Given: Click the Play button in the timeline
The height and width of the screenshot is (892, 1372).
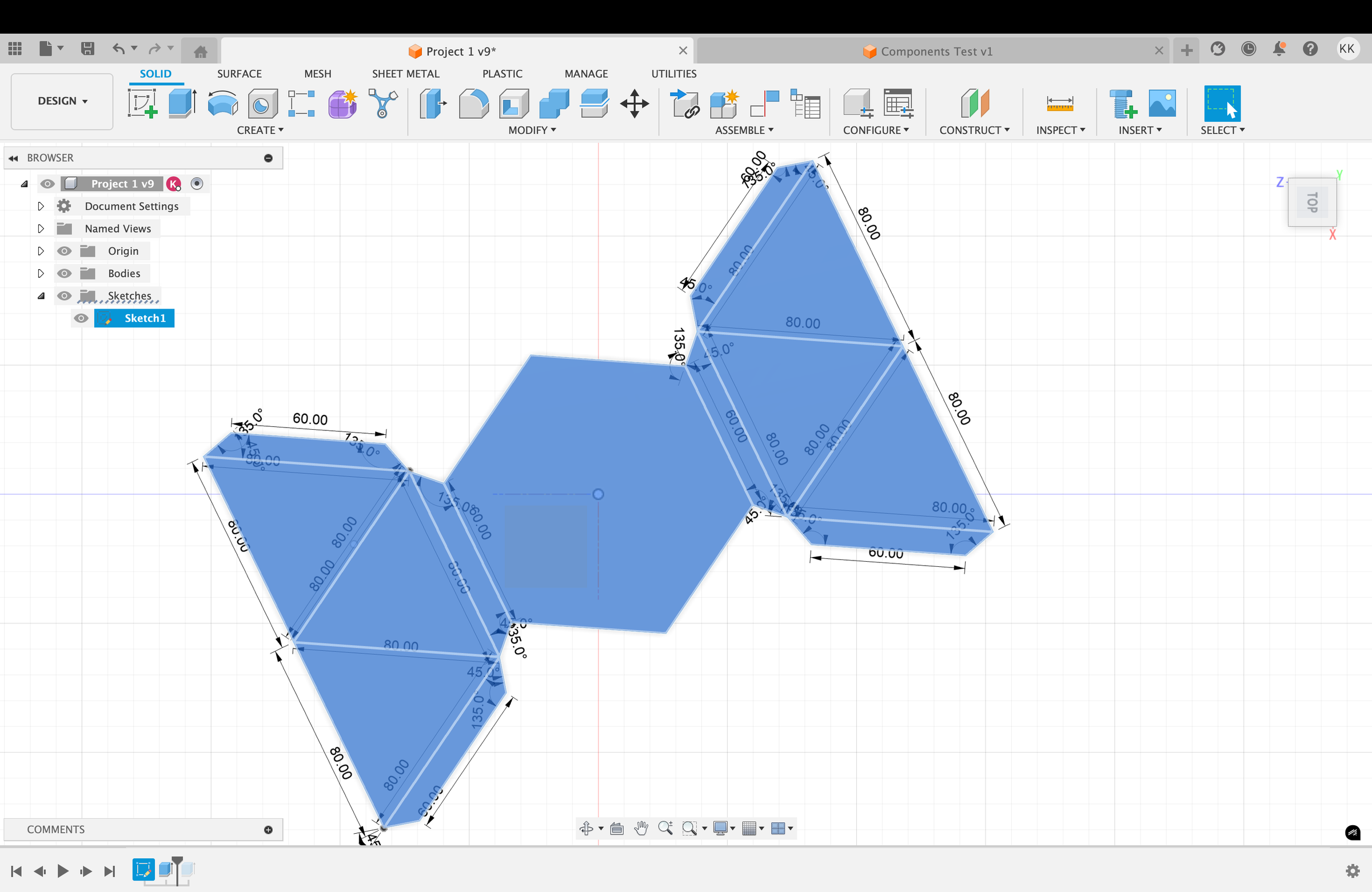Looking at the screenshot, I should pos(62,871).
